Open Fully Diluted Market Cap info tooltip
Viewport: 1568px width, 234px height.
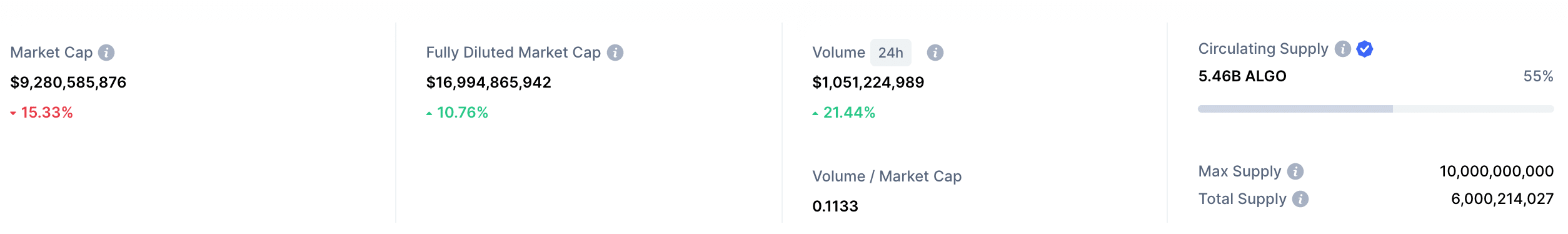coord(615,53)
